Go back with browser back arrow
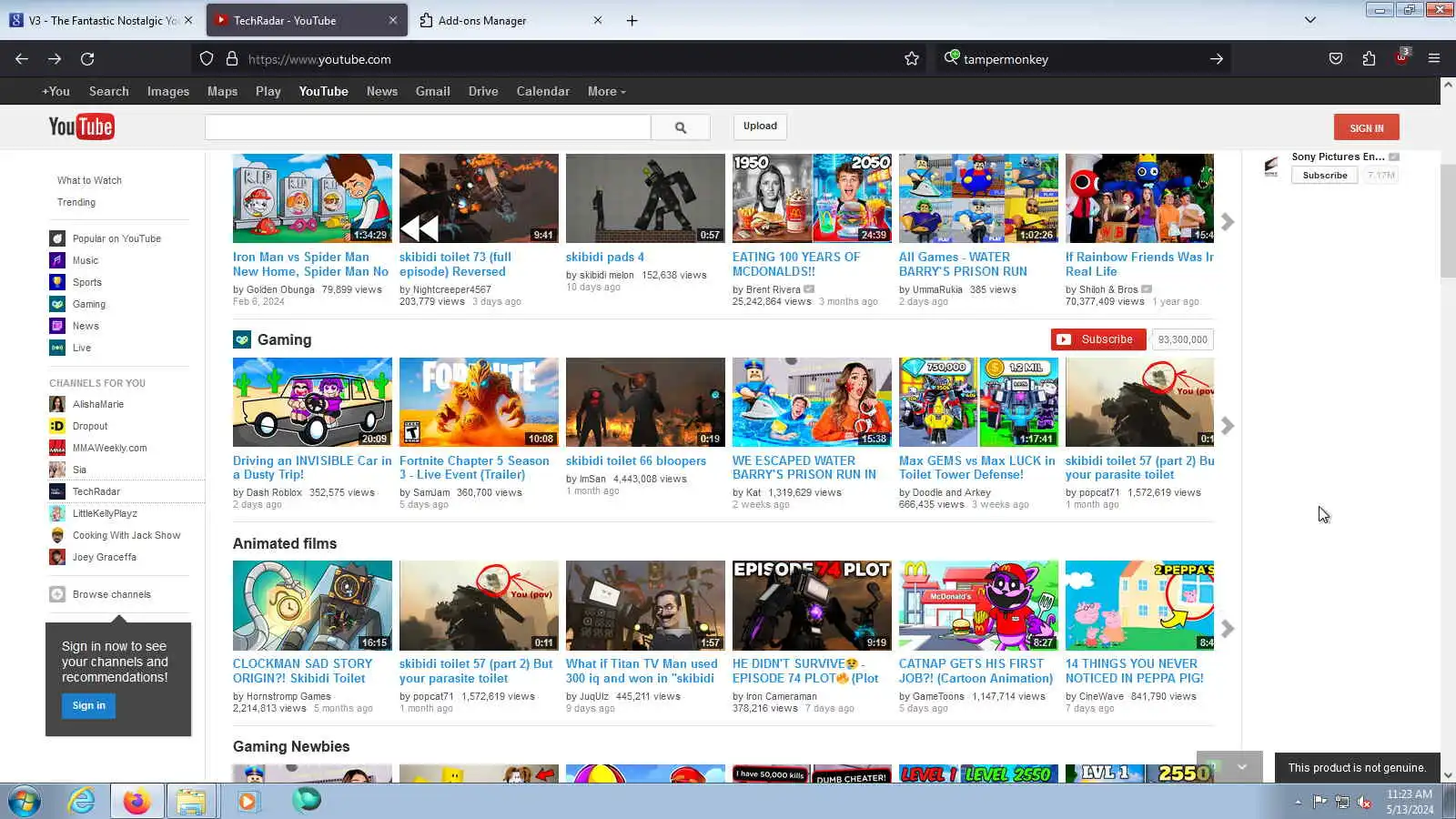This screenshot has height=819, width=1456. coord(22,59)
